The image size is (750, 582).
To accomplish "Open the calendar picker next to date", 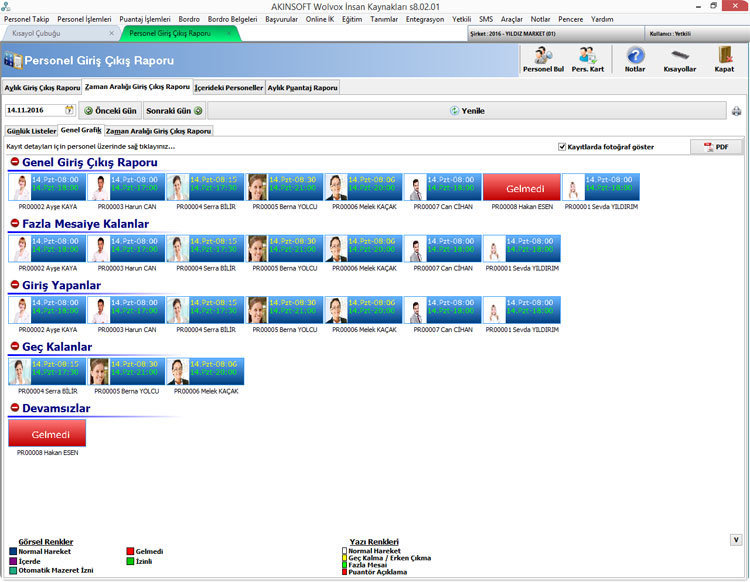I will [x=69, y=110].
